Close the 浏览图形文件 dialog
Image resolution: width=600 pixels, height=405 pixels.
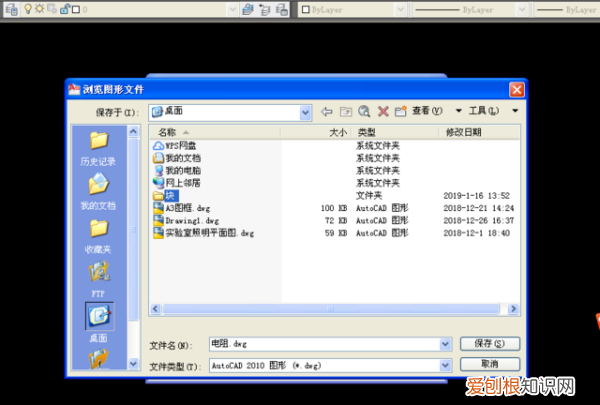(517, 90)
